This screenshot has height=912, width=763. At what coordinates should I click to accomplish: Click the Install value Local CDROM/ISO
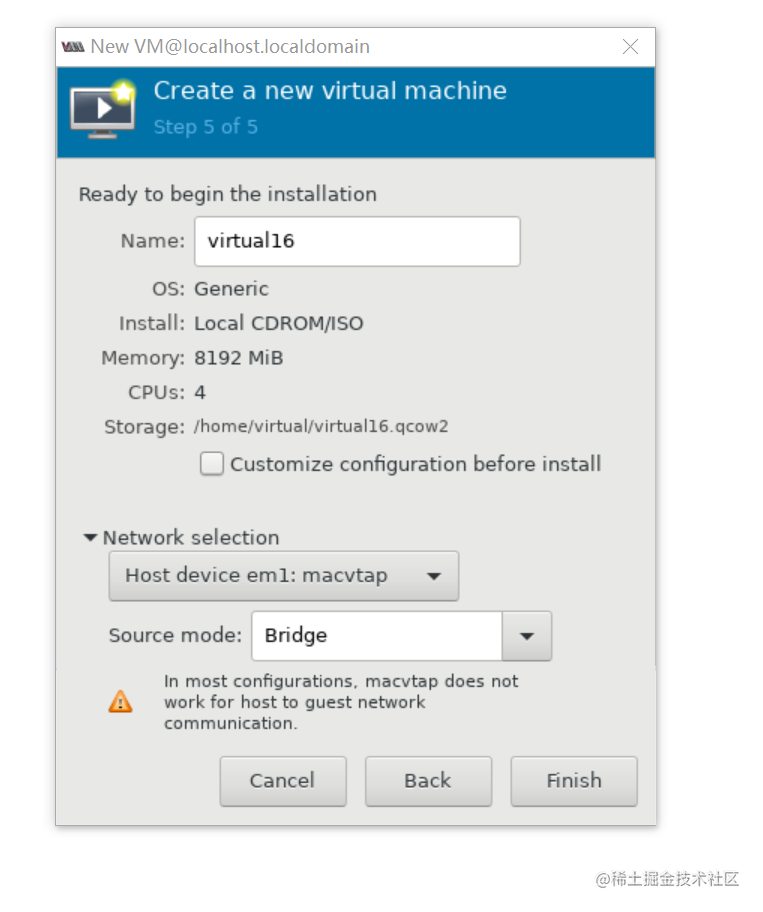279,323
